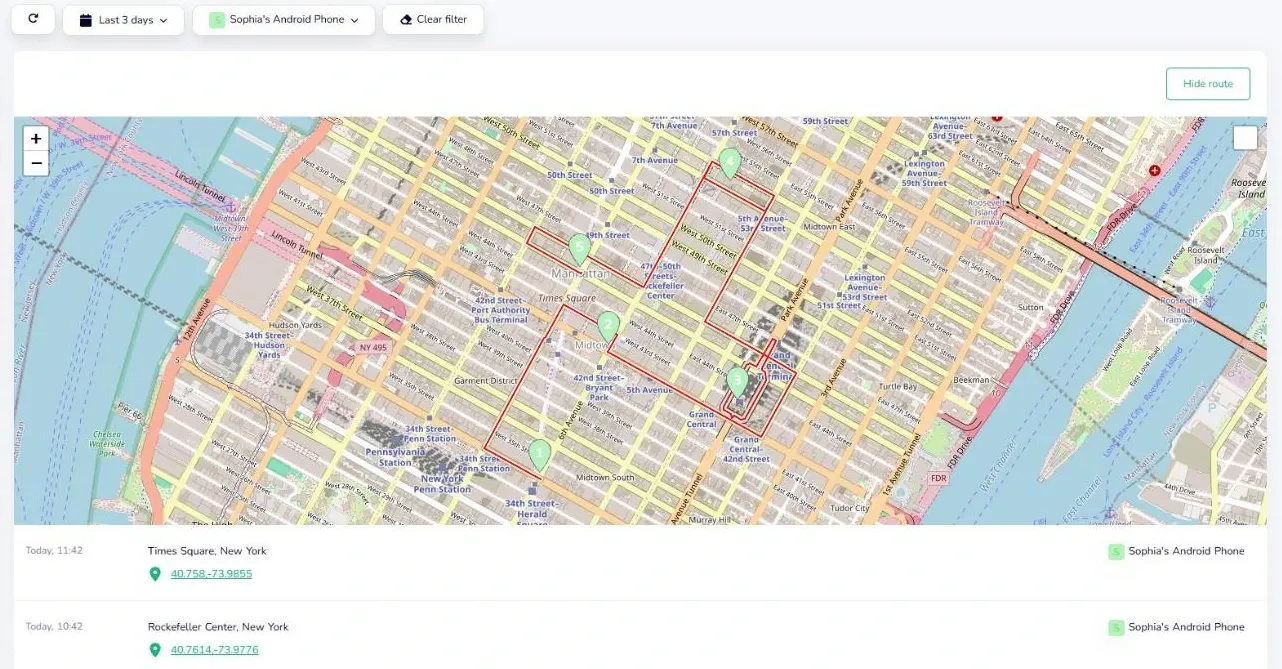The width and height of the screenshot is (1282, 669).
Task: Open coordinates link 40.758,-73.9855
Action: [x=211, y=574]
